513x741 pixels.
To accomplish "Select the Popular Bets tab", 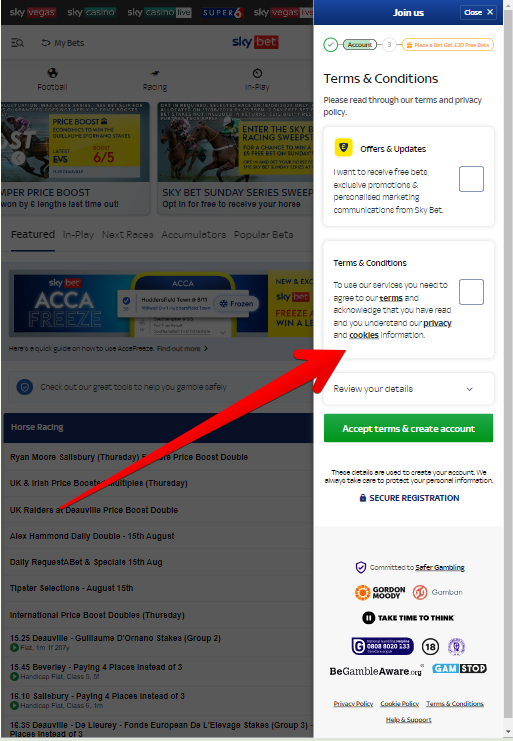I will [x=264, y=234].
